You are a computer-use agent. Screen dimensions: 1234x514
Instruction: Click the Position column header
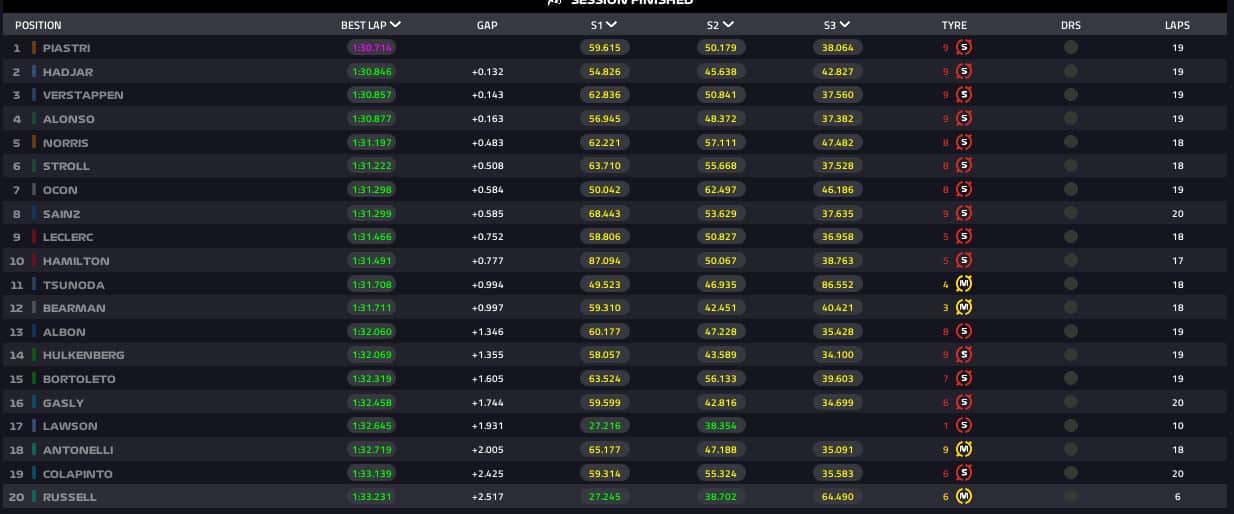tap(37, 25)
